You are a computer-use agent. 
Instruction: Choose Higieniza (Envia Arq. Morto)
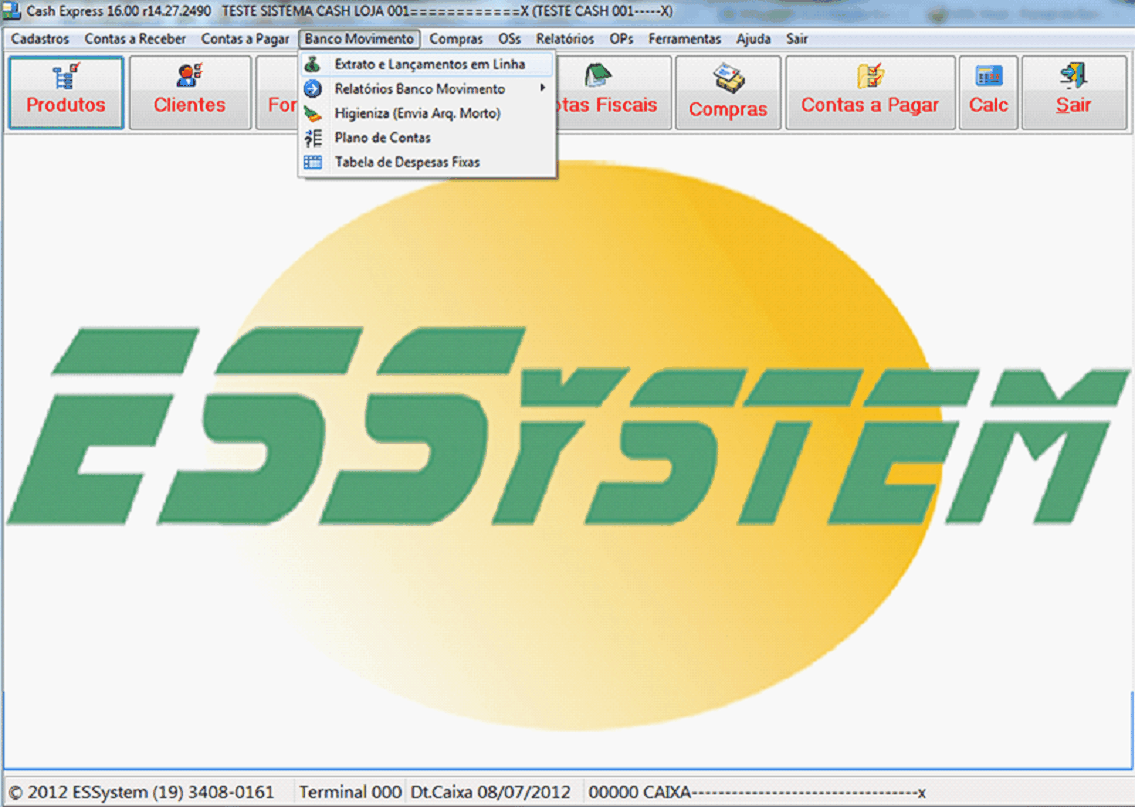pyautogui.click(x=417, y=113)
